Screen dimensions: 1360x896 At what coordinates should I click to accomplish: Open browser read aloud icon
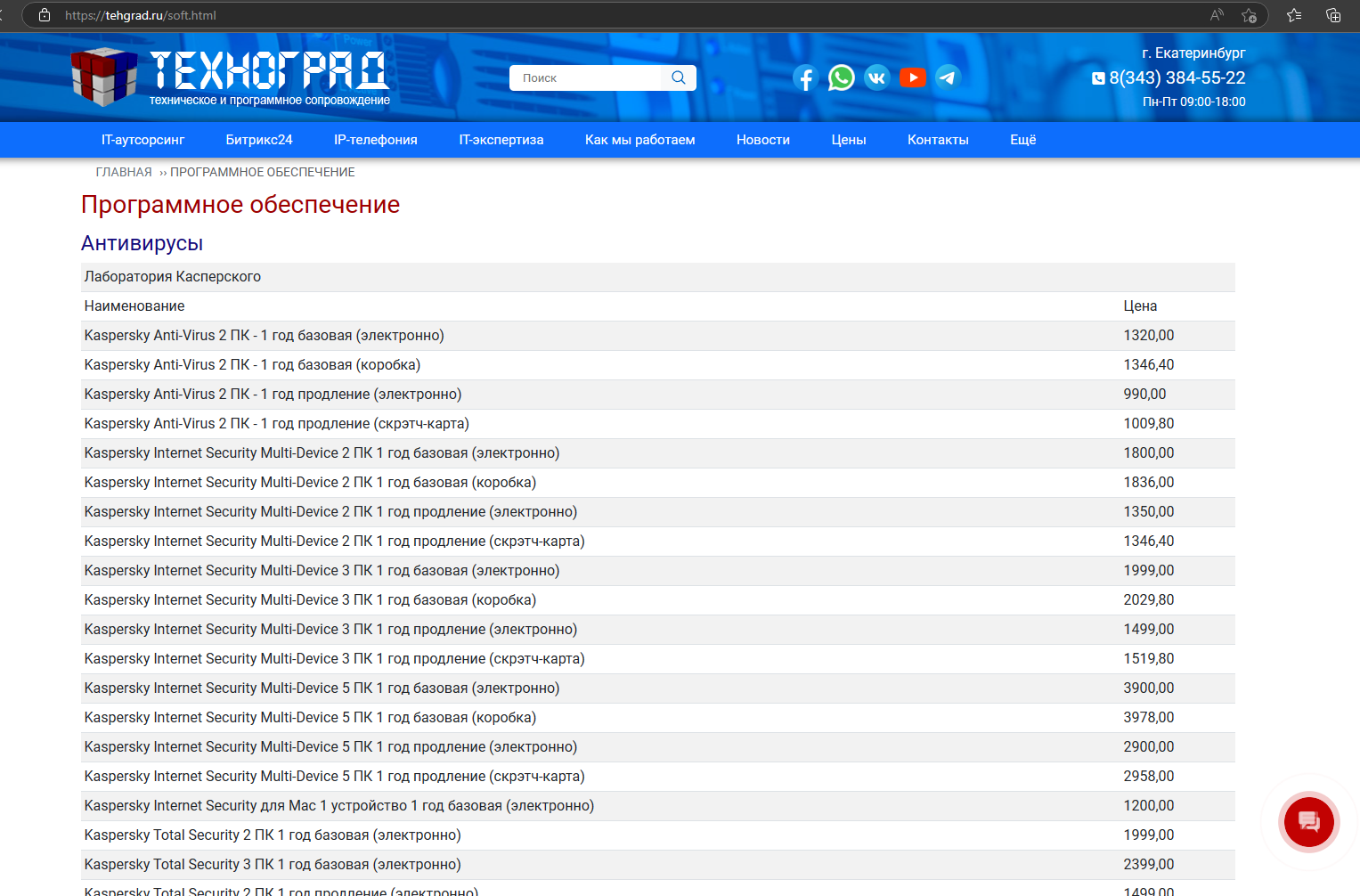point(1217,15)
